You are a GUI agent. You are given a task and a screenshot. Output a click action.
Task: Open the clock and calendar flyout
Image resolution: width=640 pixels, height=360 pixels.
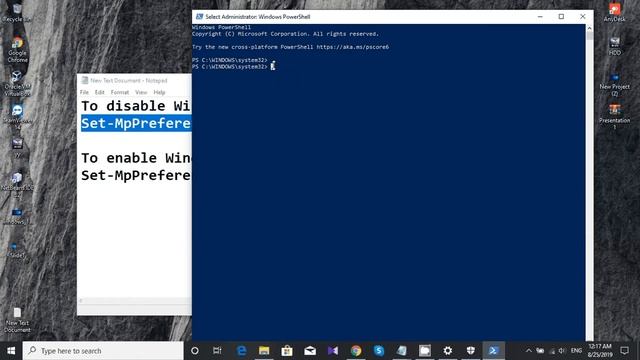click(600, 351)
